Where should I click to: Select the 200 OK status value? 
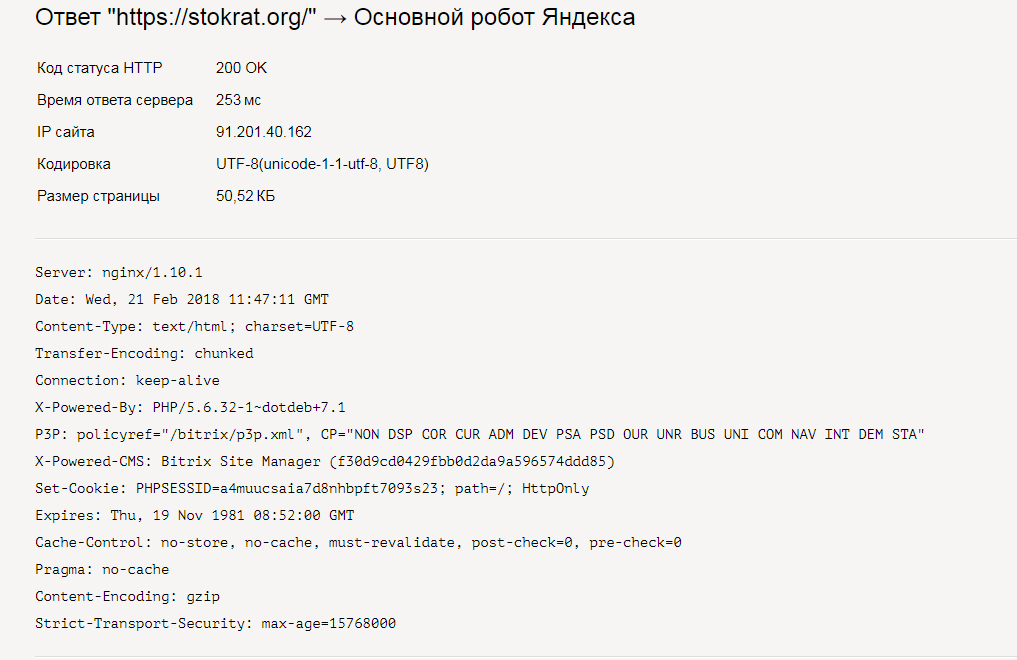241,68
